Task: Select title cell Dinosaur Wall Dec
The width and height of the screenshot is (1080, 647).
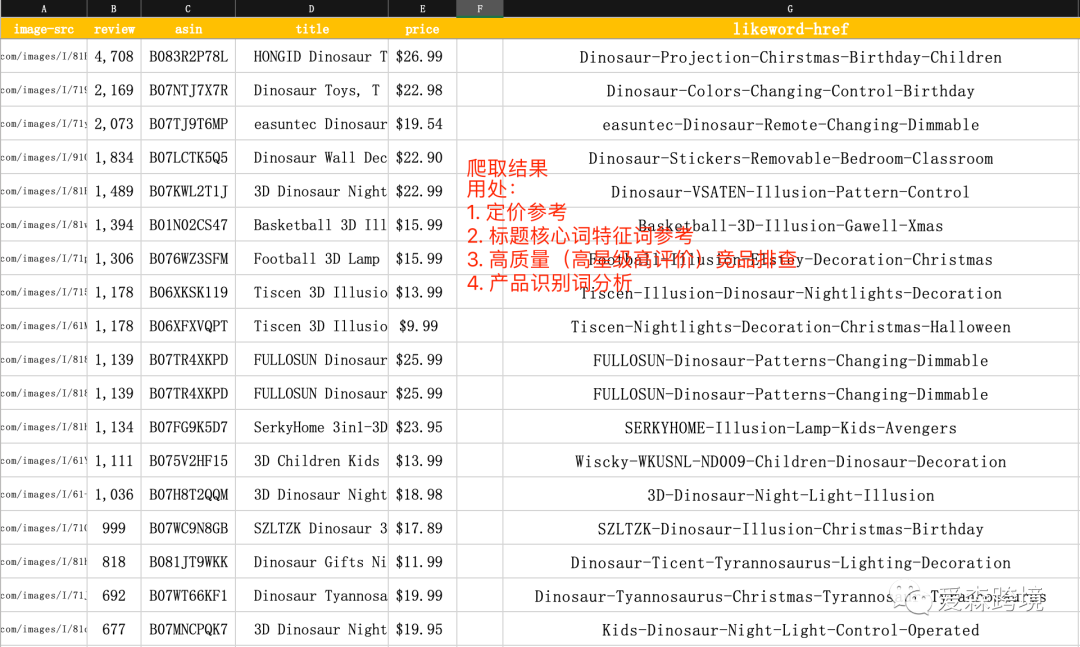Action: [x=311, y=158]
